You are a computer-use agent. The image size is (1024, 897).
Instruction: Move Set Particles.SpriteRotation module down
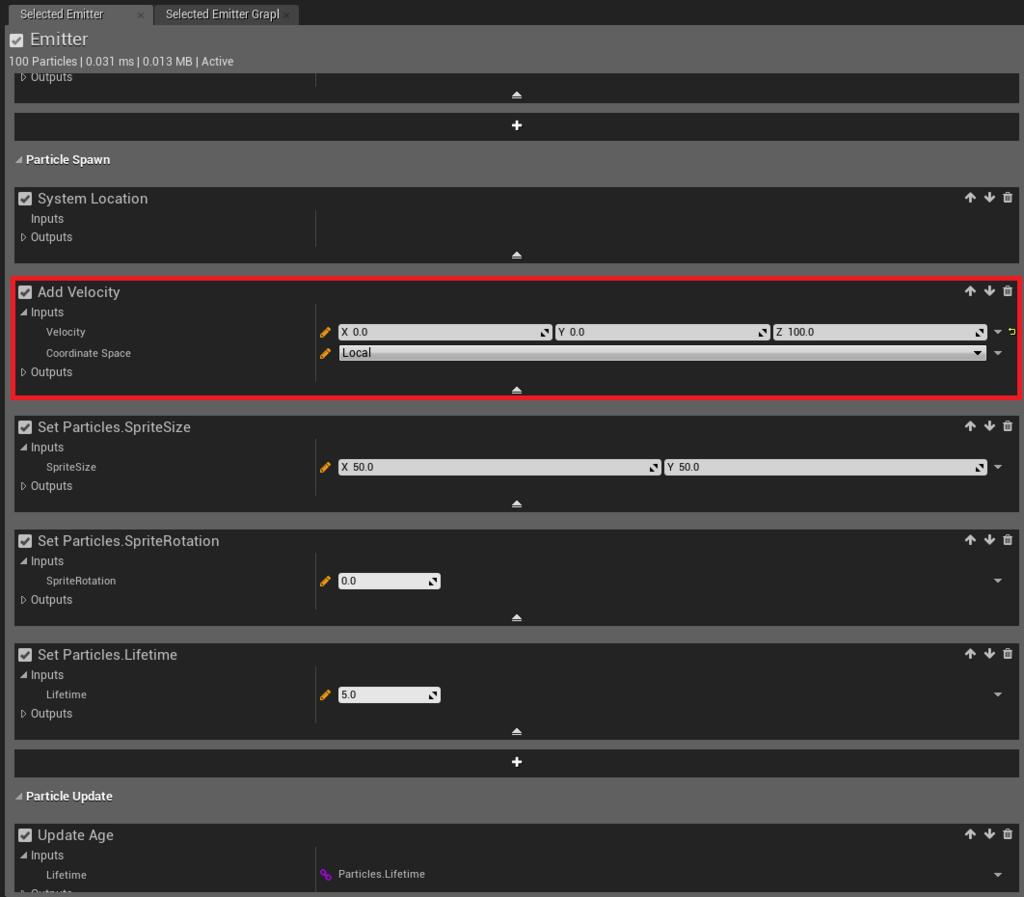point(989,540)
